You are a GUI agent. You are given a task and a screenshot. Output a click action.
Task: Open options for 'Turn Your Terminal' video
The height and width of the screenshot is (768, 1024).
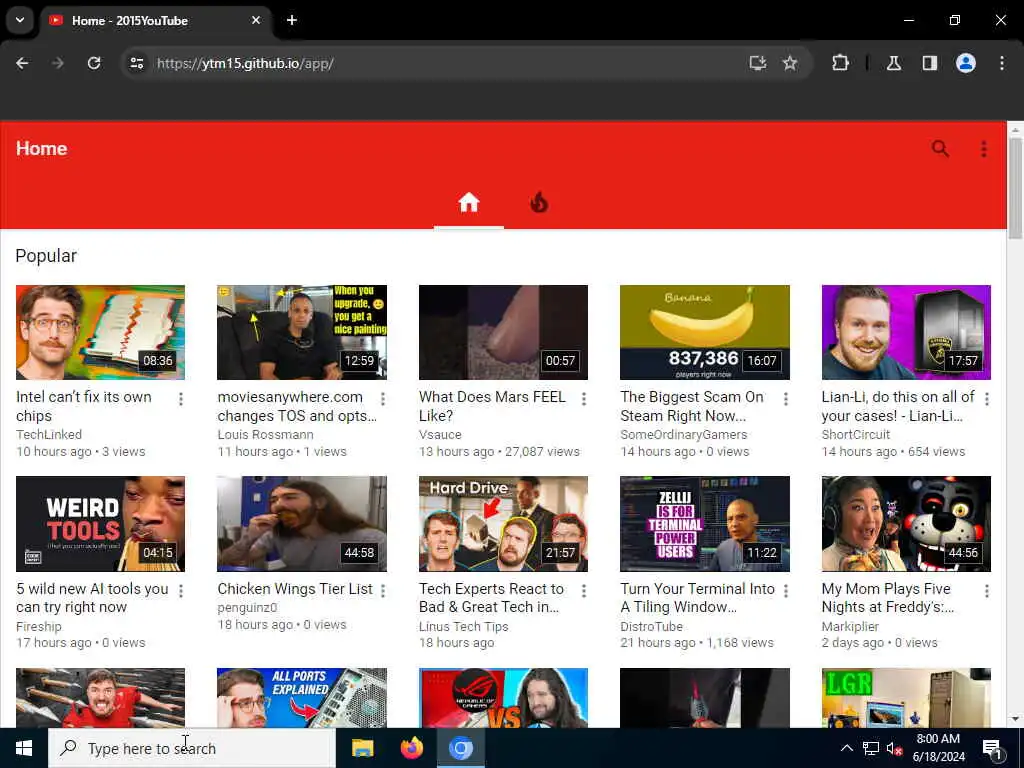[786, 590]
